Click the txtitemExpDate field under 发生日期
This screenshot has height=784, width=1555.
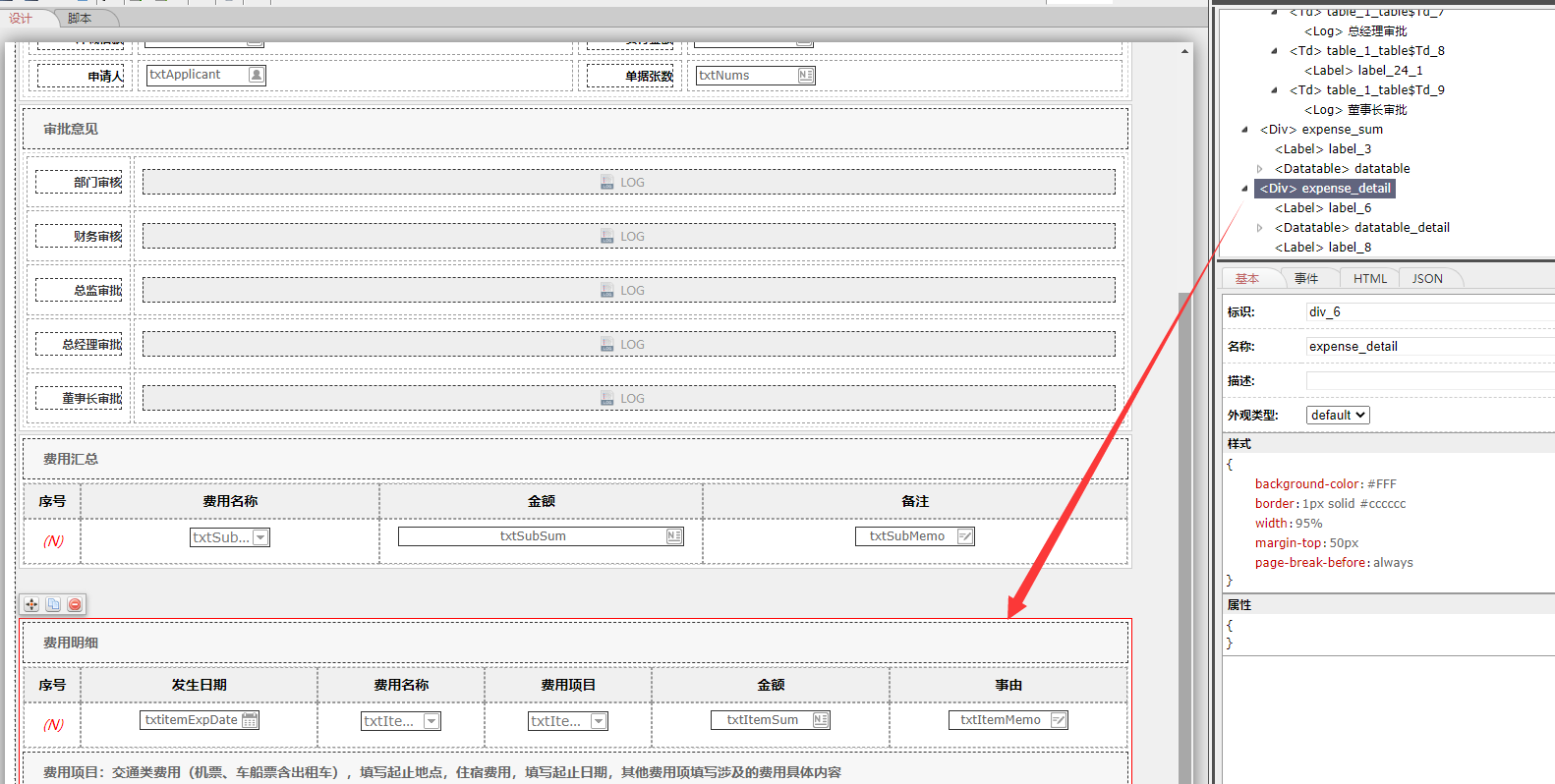coord(201,720)
